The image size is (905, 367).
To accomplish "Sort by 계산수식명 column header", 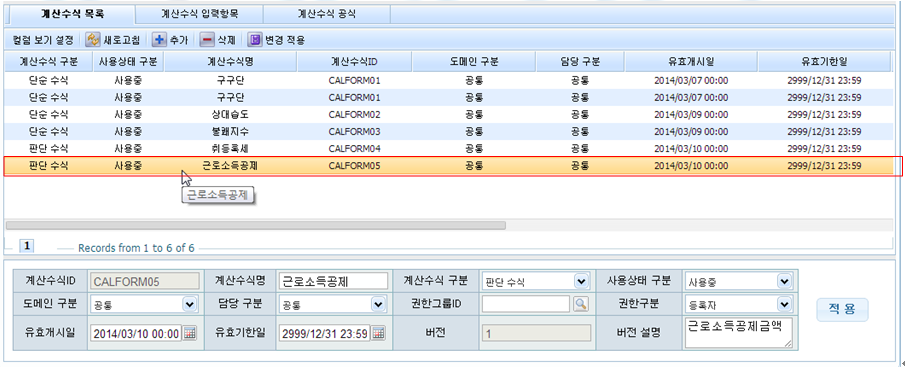I will coord(230,62).
